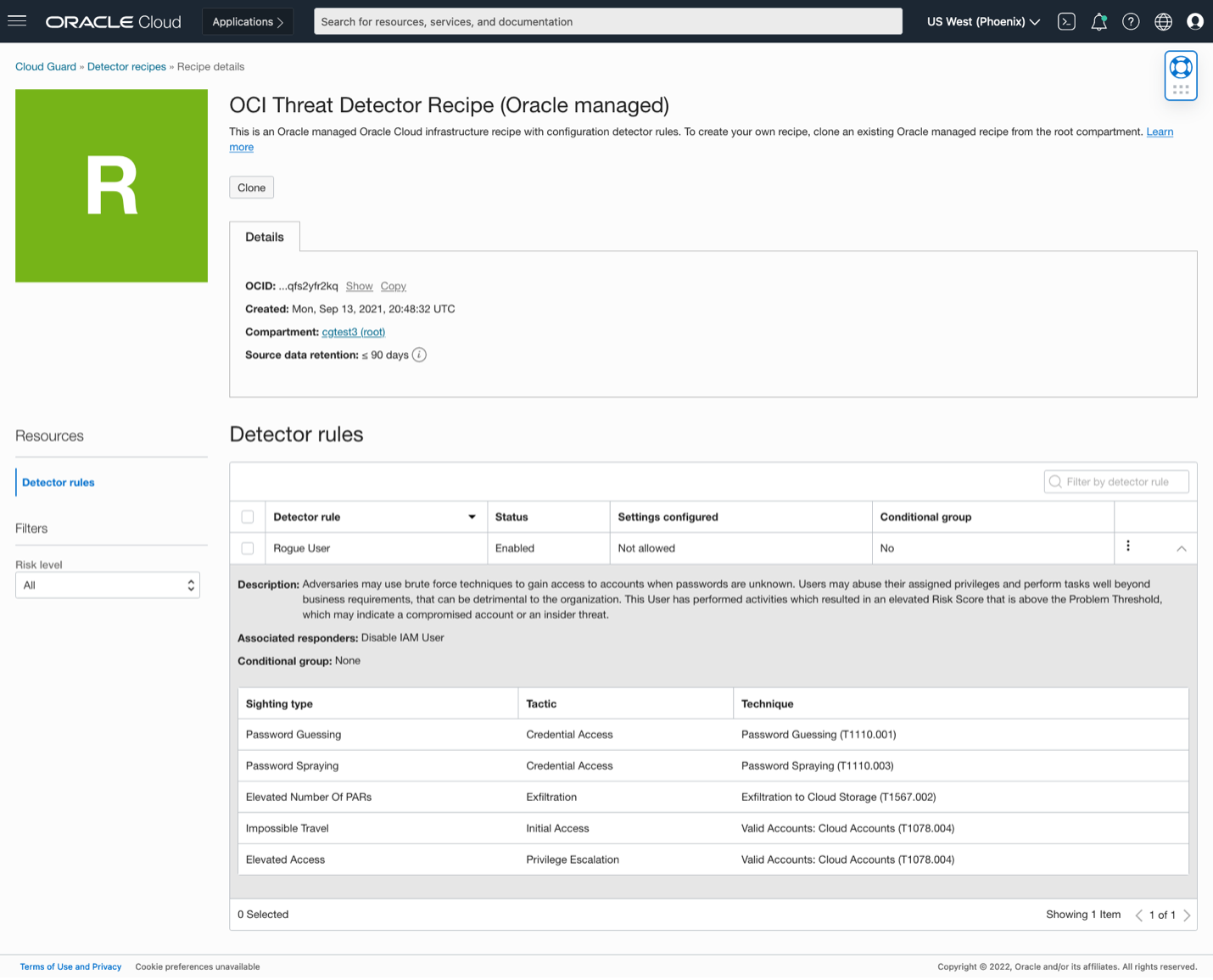Click the Impossible Travel sighting type
This screenshot has height=980, width=1213.
click(x=287, y=829)
